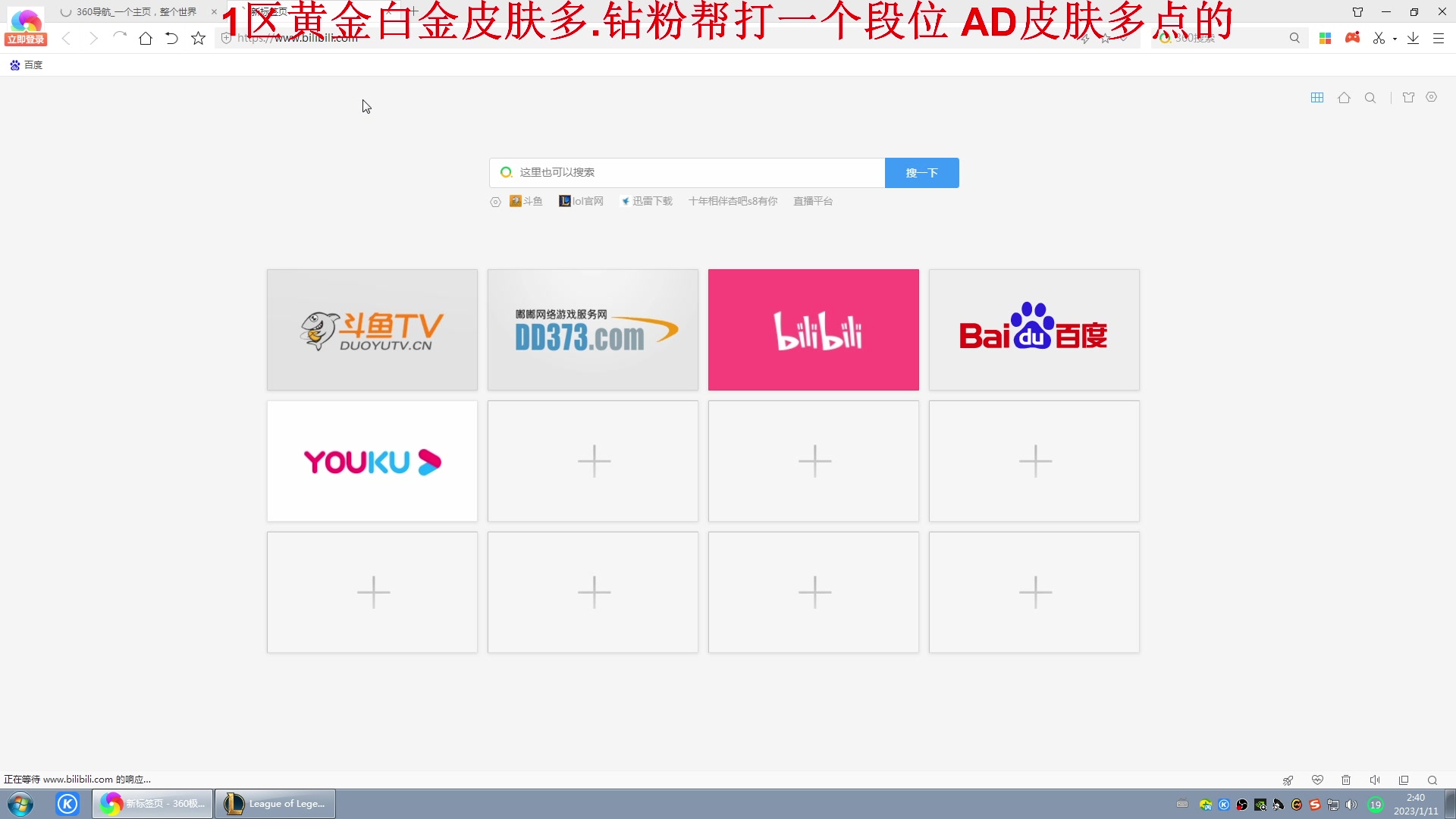Reload the page with the refresh icon
Image resolution: width=1456 pixels, height=819 pixels.
click(119, 38)
